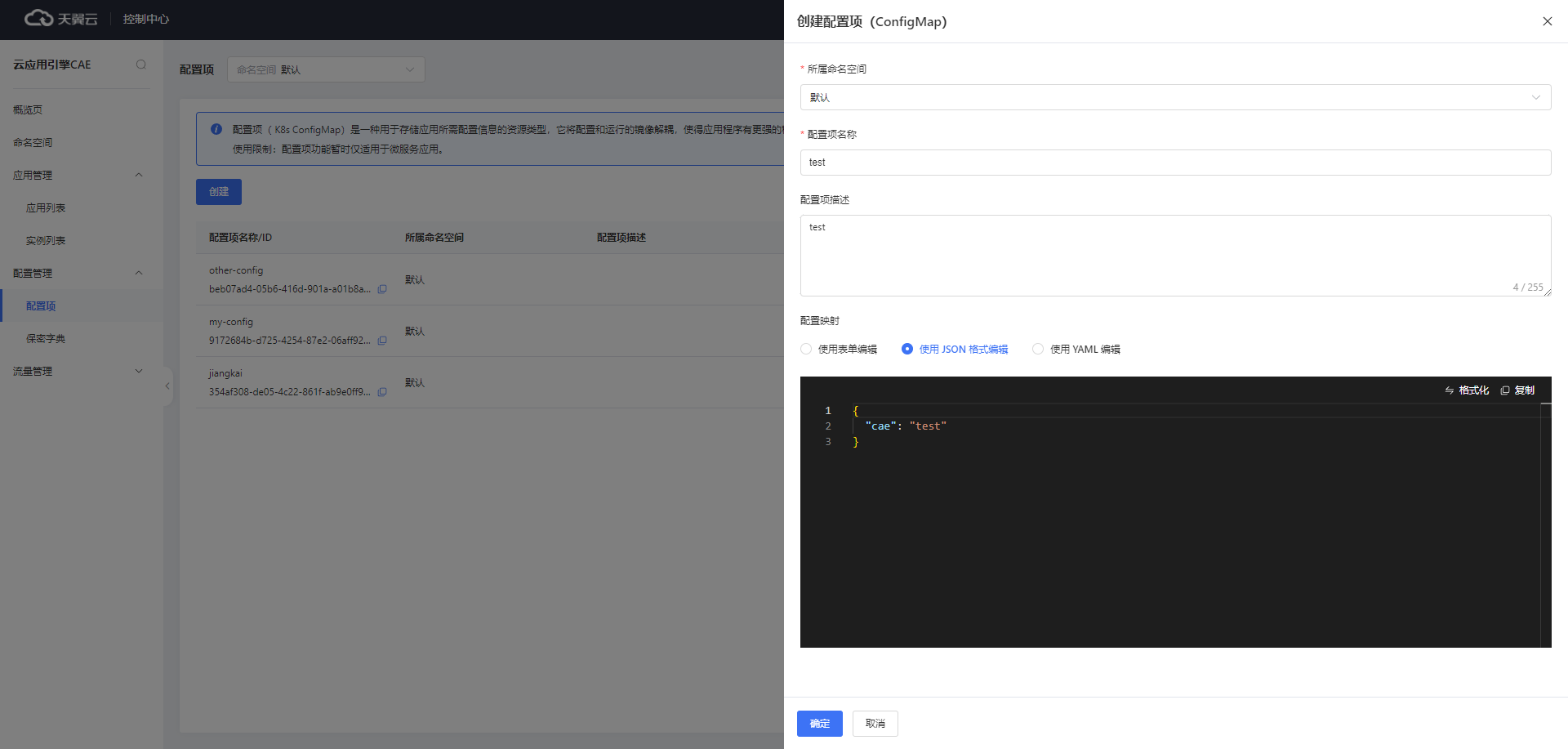Copy the other-config ID with copy icon
This screenshot has height=749, width=1568.
[x=382, y=289]
